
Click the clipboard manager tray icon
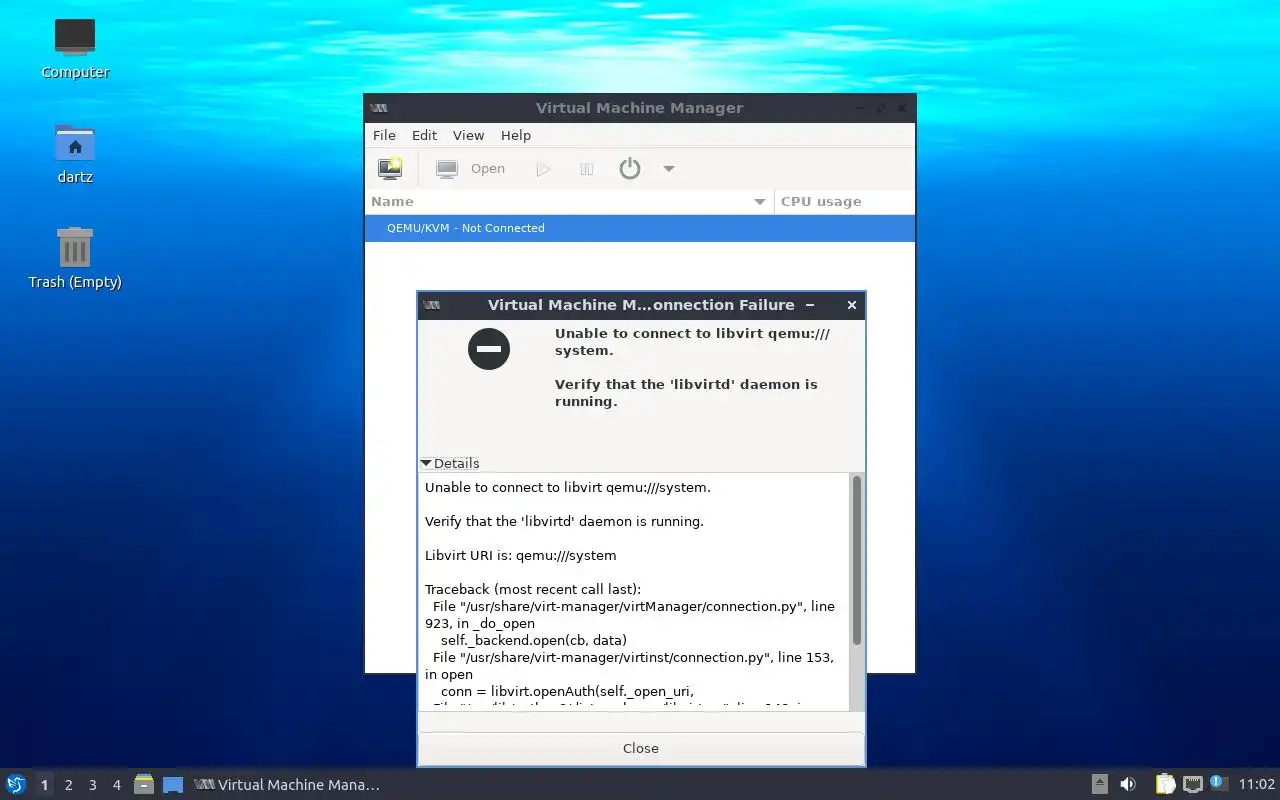coord(1165,784)
